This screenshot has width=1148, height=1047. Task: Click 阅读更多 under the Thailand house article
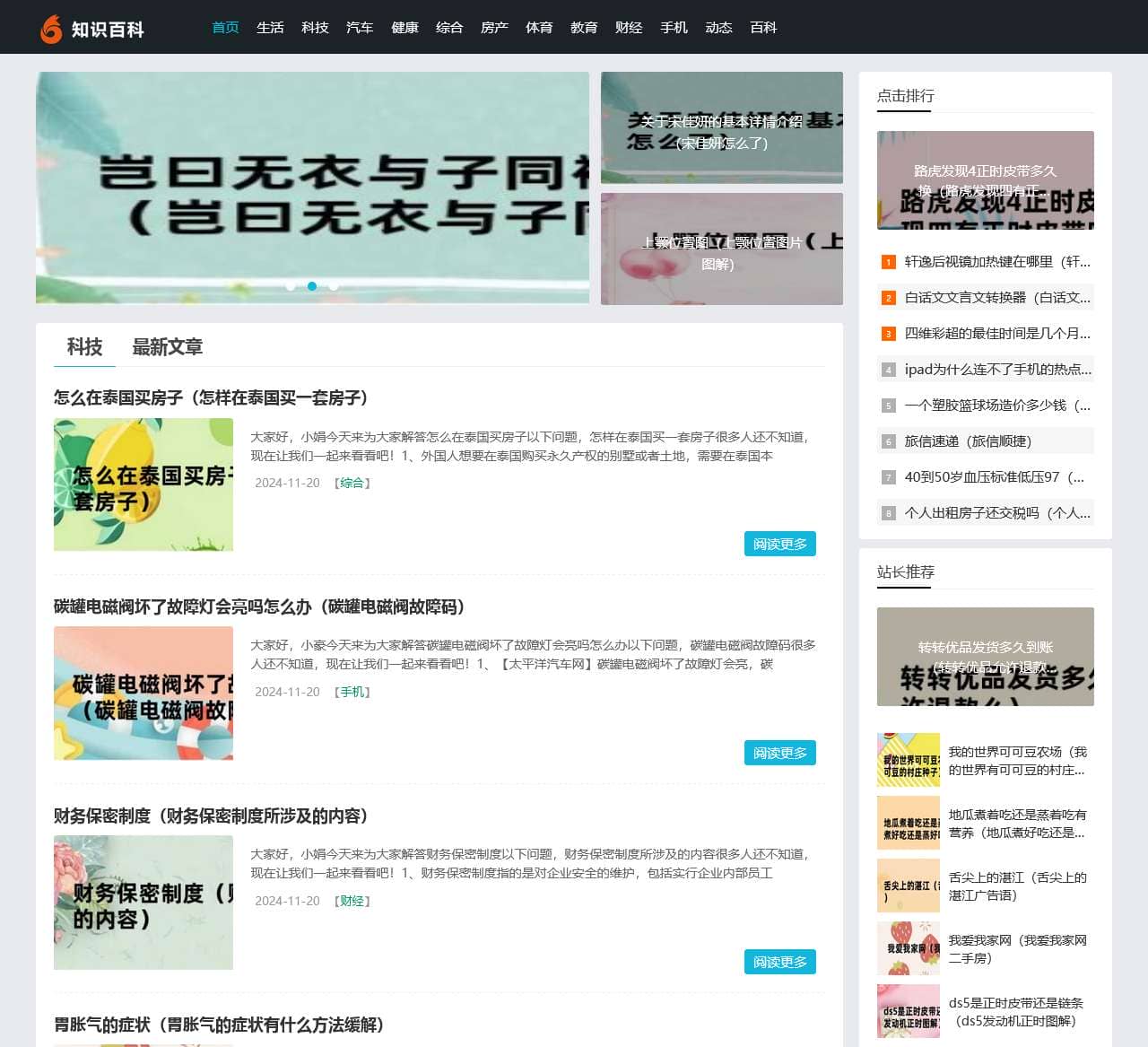tap(779, 544)
